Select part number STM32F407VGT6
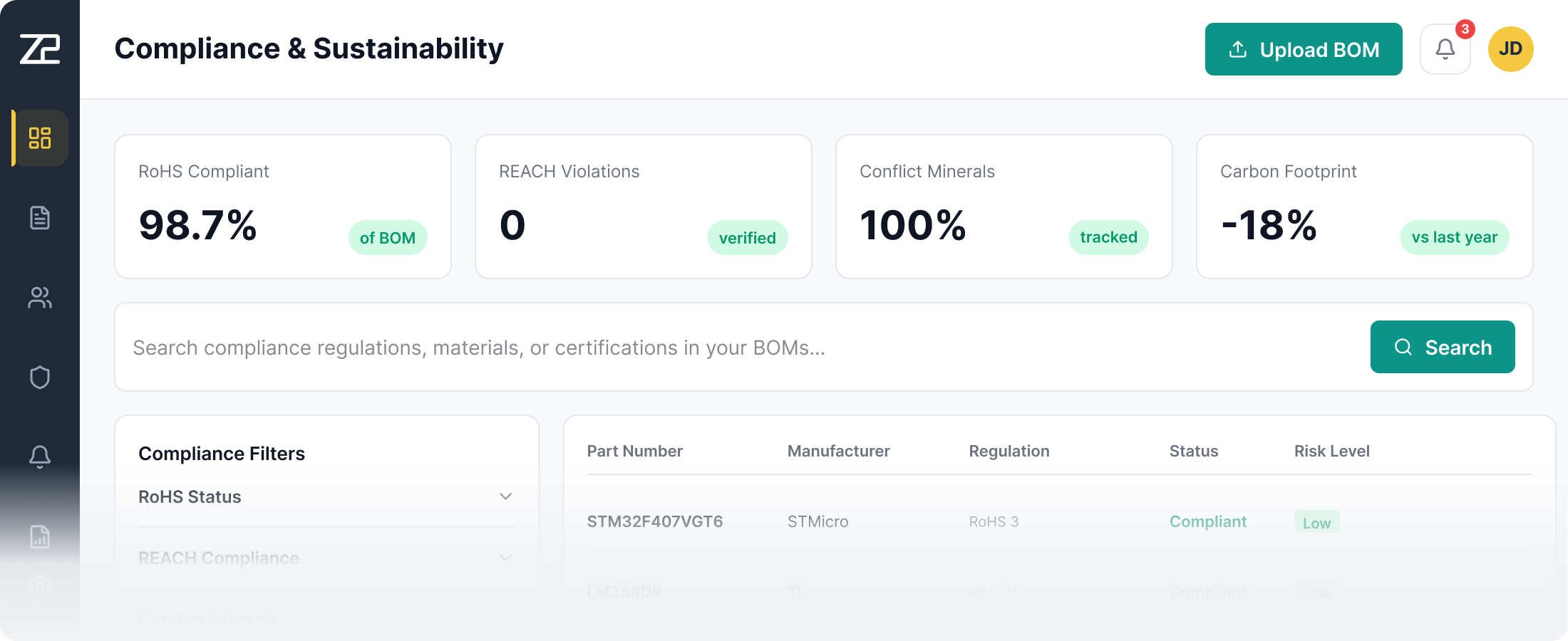1568x641 pixels. point(655,521)
